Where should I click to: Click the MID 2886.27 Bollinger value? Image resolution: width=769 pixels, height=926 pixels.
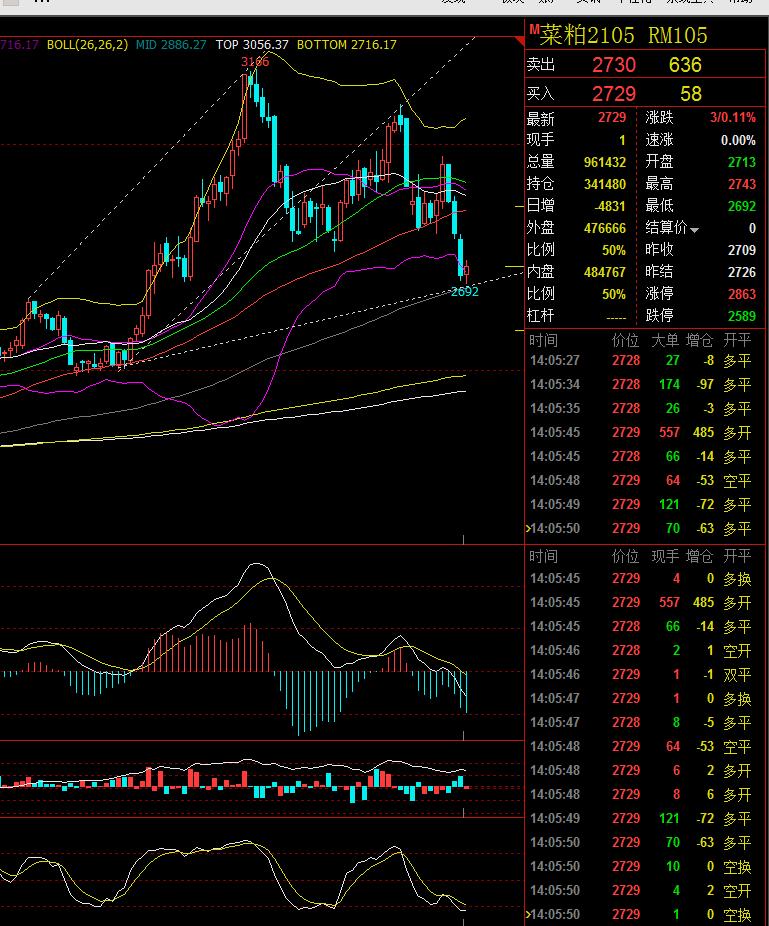pos(171,44)
